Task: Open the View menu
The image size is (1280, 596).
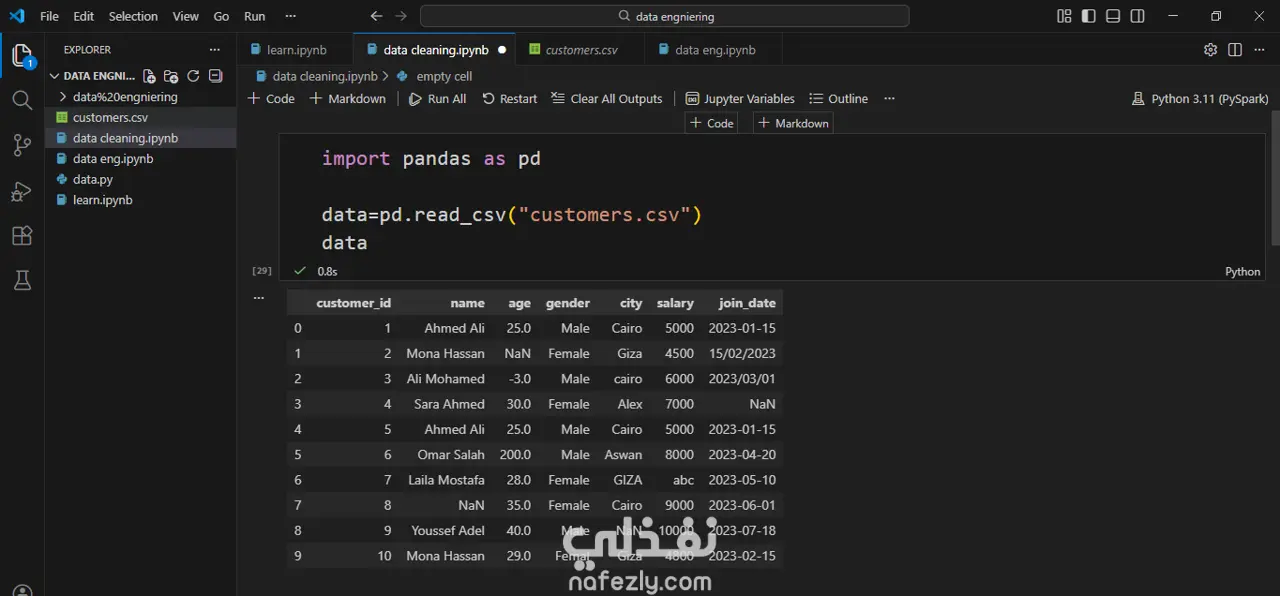Action: pos(185,16)
